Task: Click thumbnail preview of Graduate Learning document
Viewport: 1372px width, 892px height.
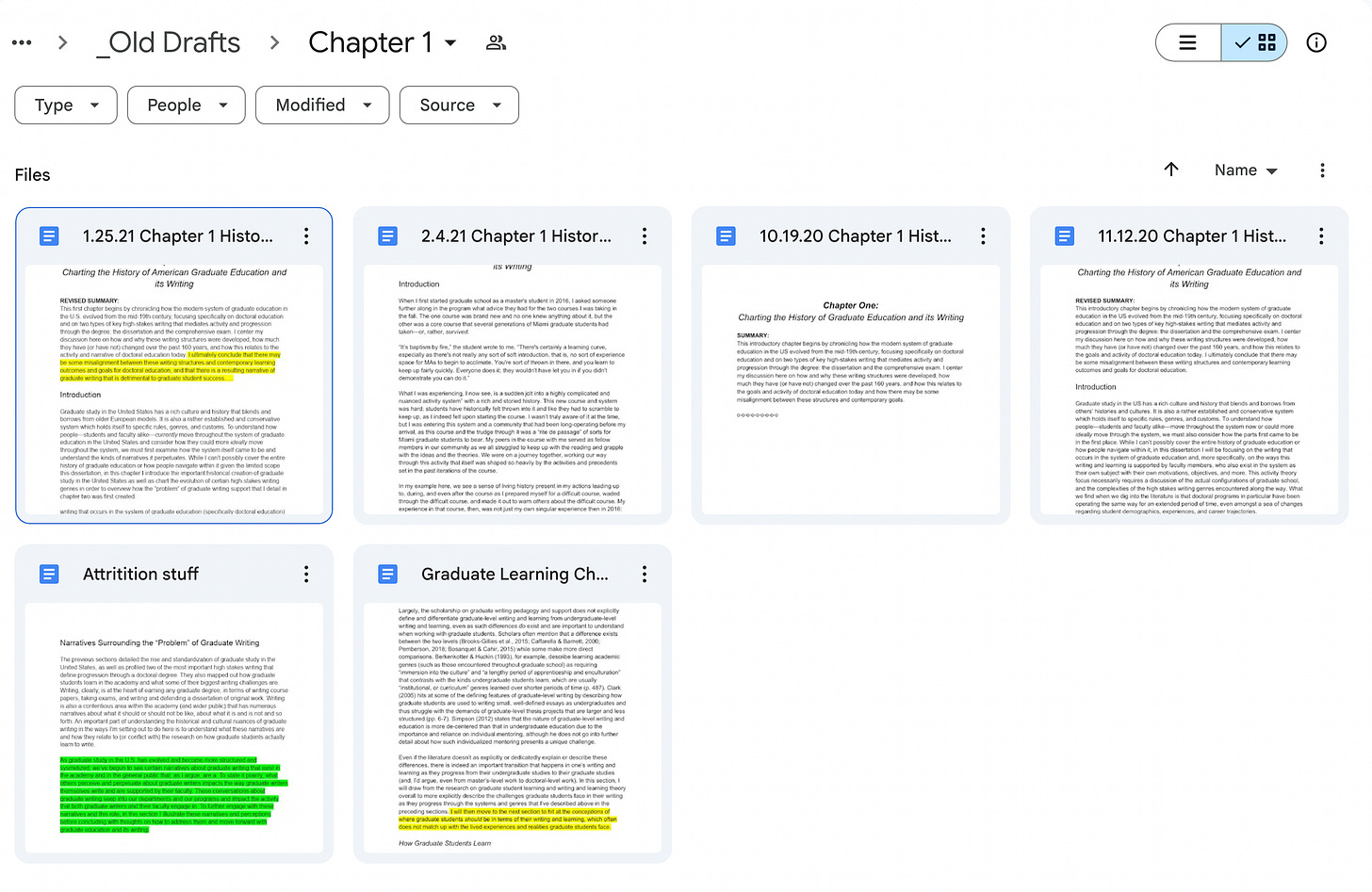Action: pos(513,728)
